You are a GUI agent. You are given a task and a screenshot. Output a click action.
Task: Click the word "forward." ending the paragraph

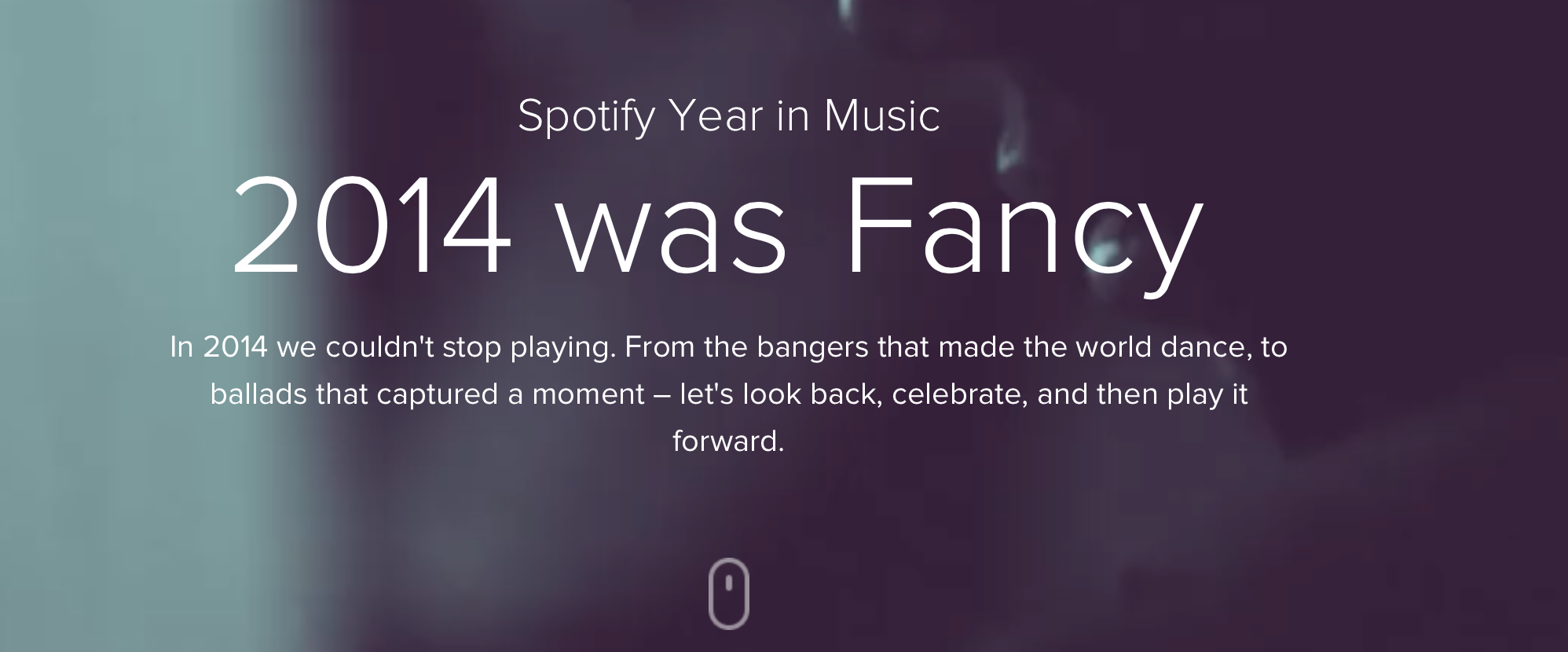(729, 441)
